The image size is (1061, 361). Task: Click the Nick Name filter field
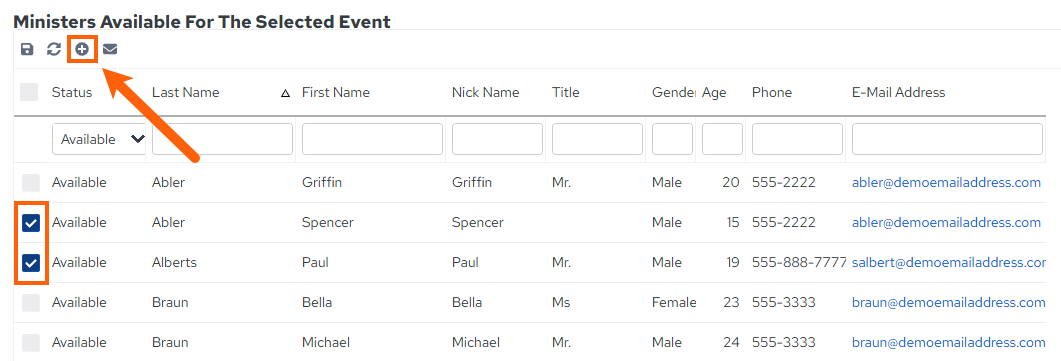coord(497,139)
